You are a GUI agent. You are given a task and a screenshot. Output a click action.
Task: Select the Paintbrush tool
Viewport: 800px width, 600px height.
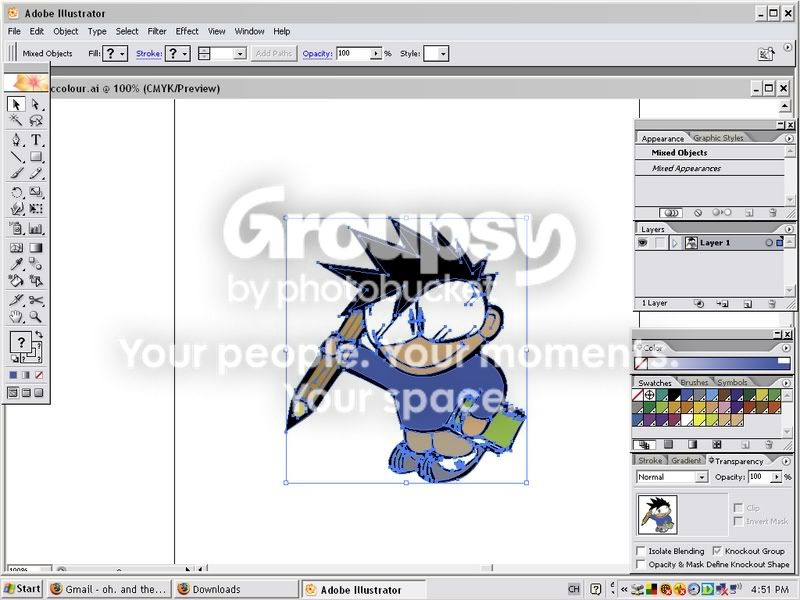16,173
